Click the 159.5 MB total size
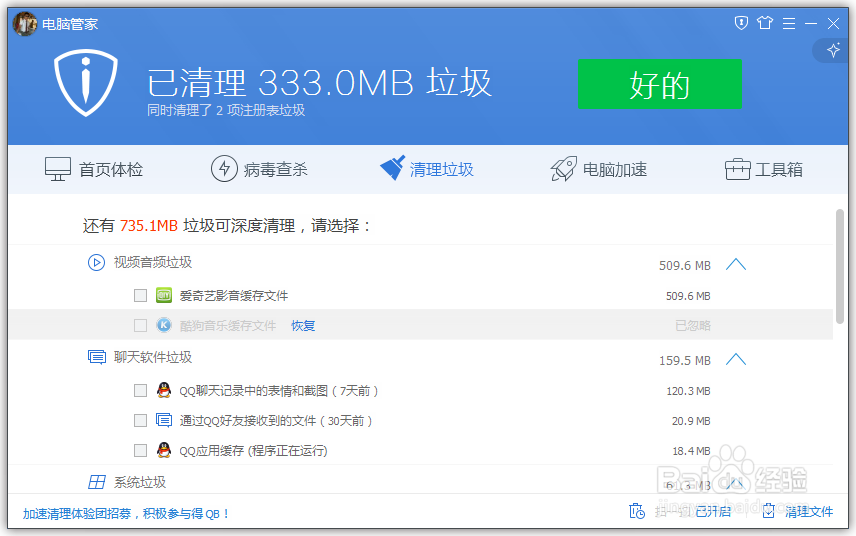This screenshot has width=856, height=536. (x=685, y=361)
